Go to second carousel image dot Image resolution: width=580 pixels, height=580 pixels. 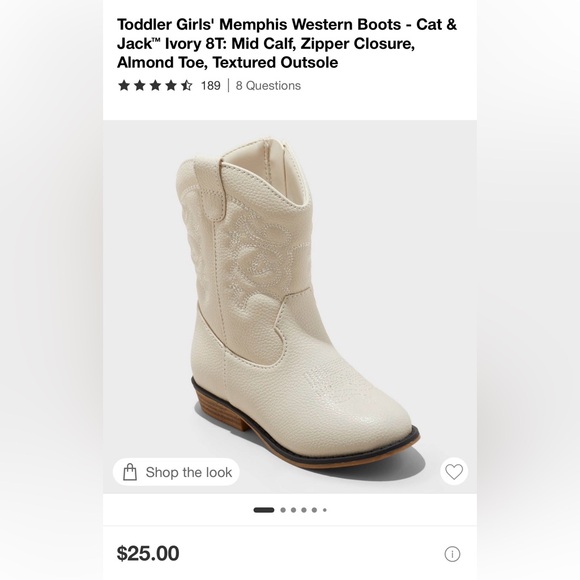283,510
